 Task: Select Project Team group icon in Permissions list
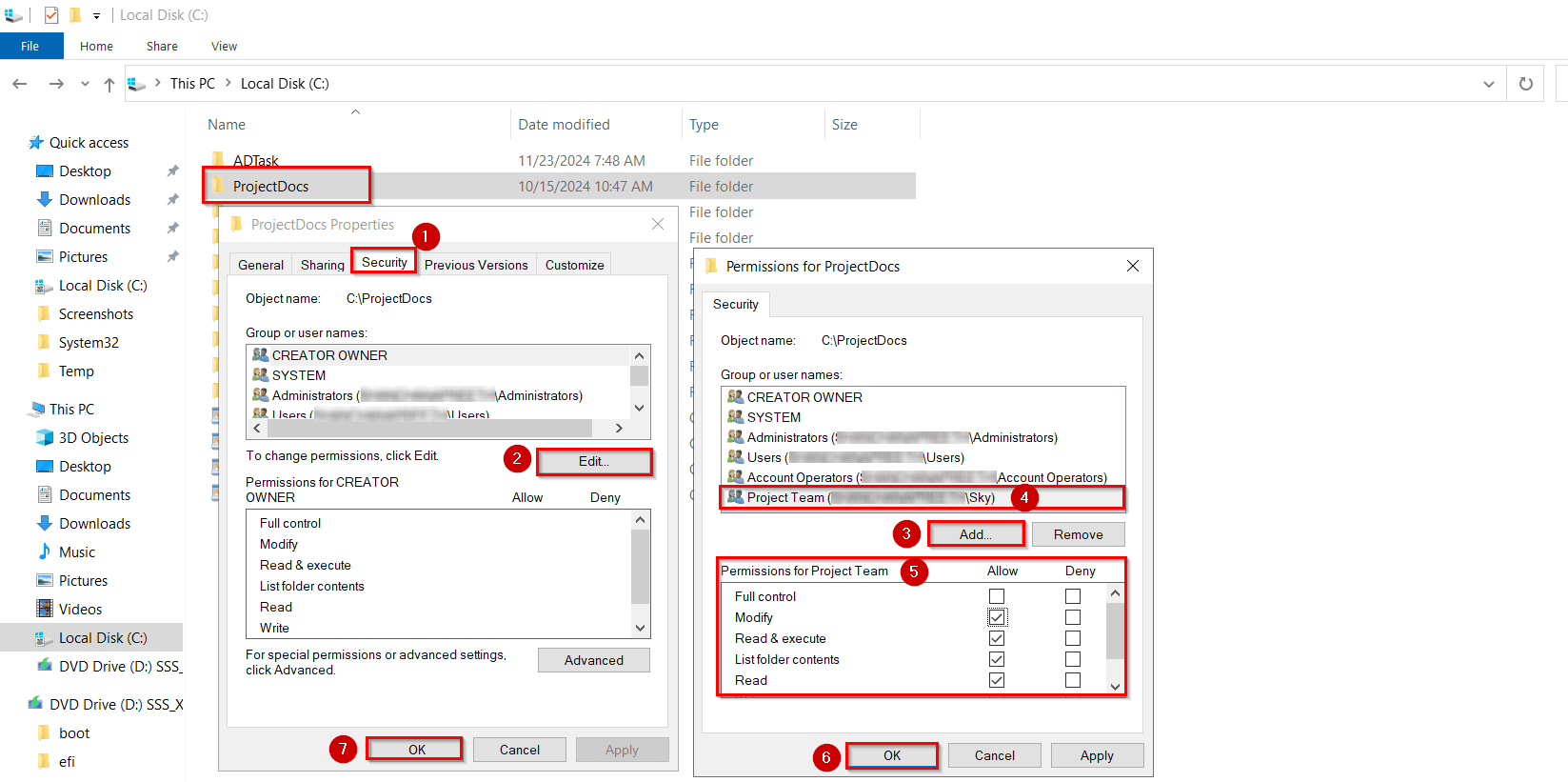coord(735,497)
